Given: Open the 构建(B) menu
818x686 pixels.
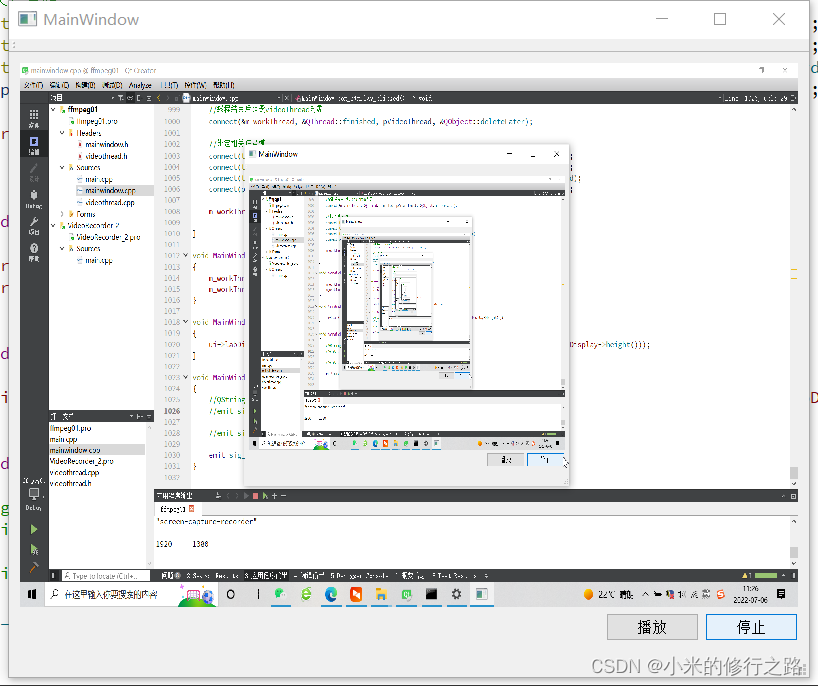Looking at the screenshot, I should [85, 85].
